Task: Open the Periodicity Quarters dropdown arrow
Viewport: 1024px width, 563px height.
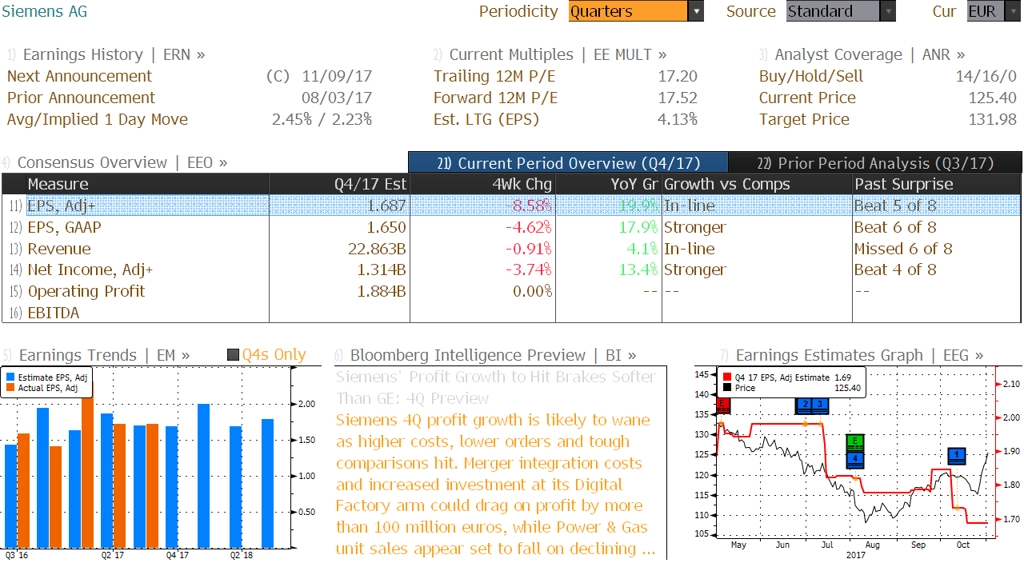Action: (x=696, y=11)
